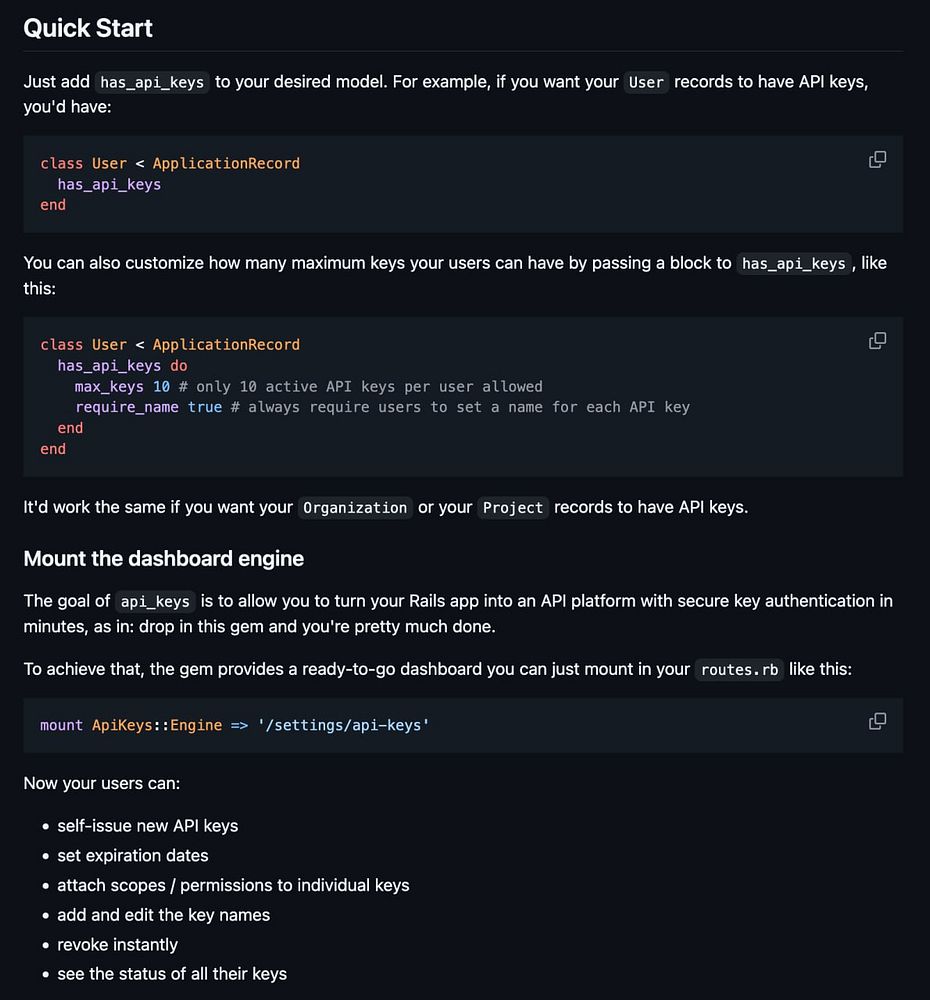Click the Mount the dashboard engine heading

[x=164, y=558]
